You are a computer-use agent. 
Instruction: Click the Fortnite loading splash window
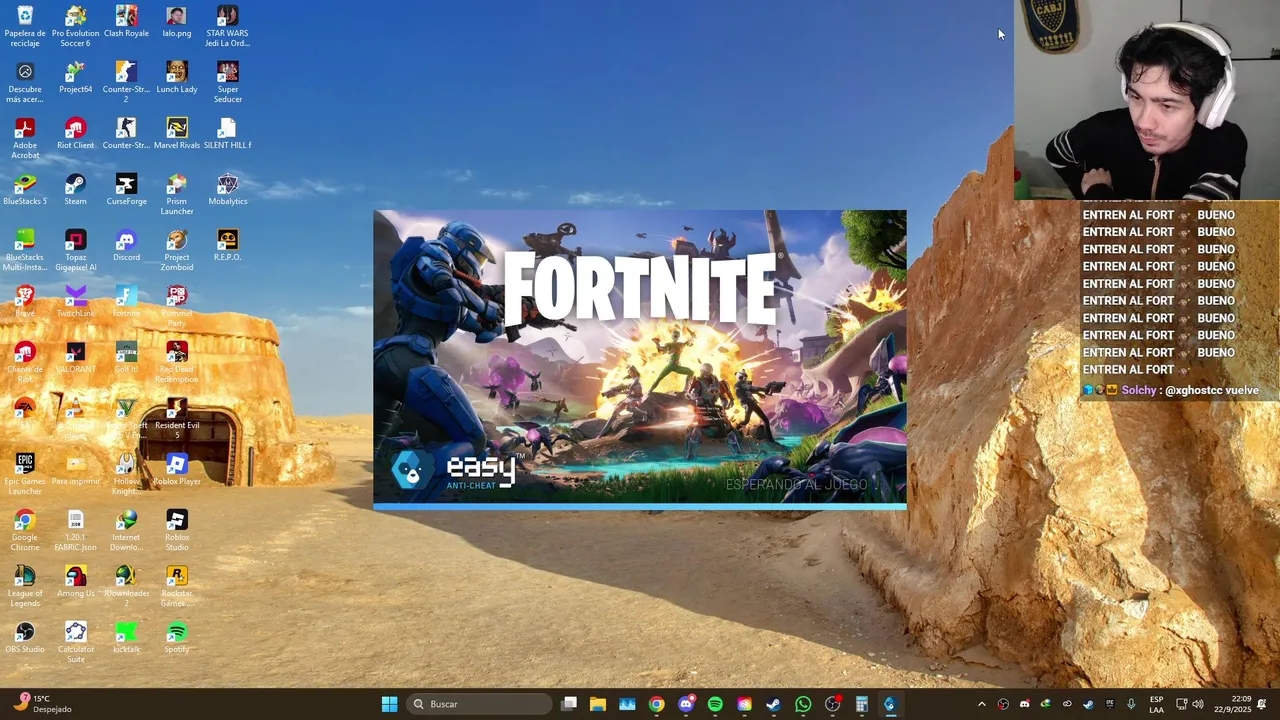640,360
